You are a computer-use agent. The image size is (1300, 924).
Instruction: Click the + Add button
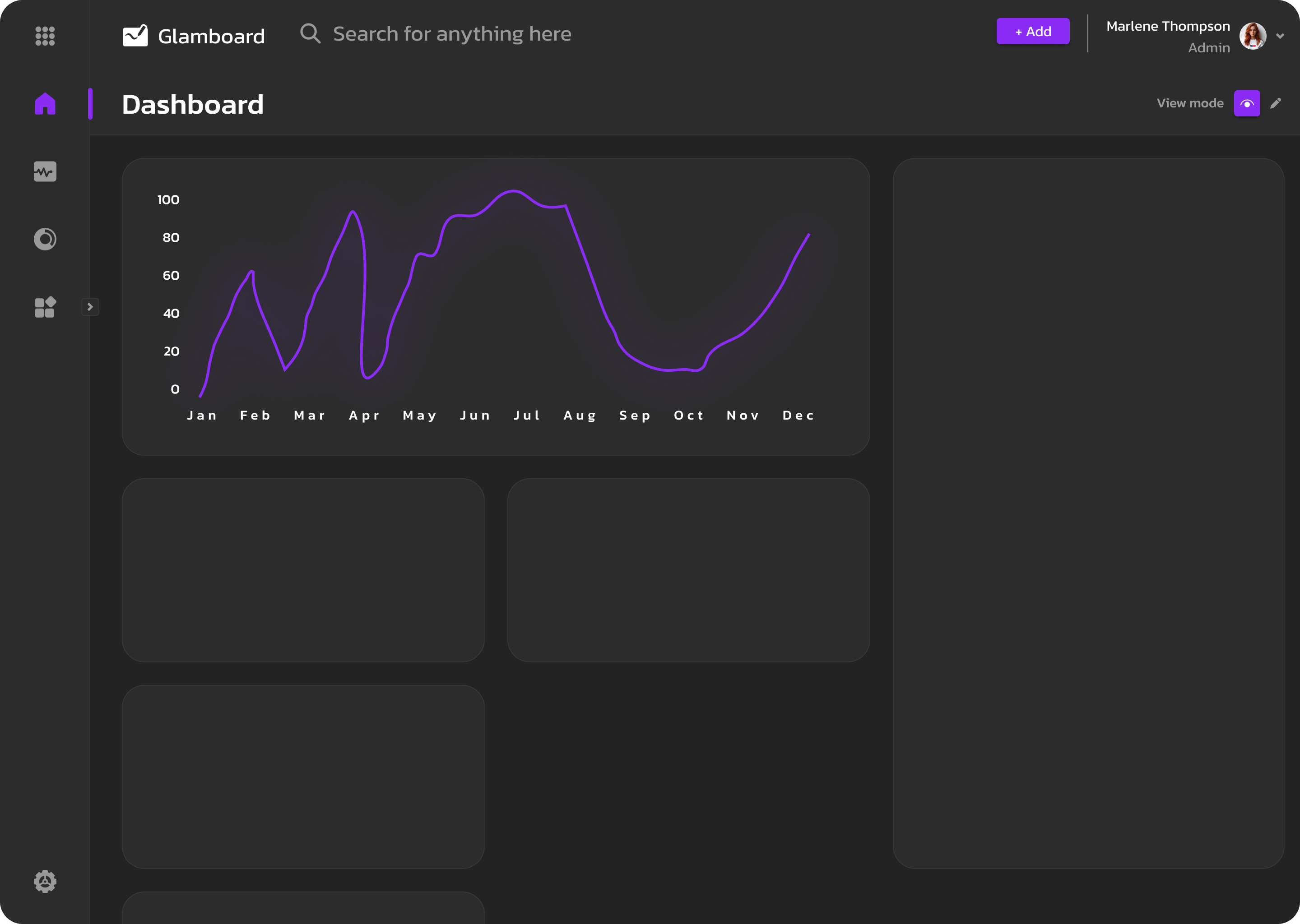point(1032,31)
